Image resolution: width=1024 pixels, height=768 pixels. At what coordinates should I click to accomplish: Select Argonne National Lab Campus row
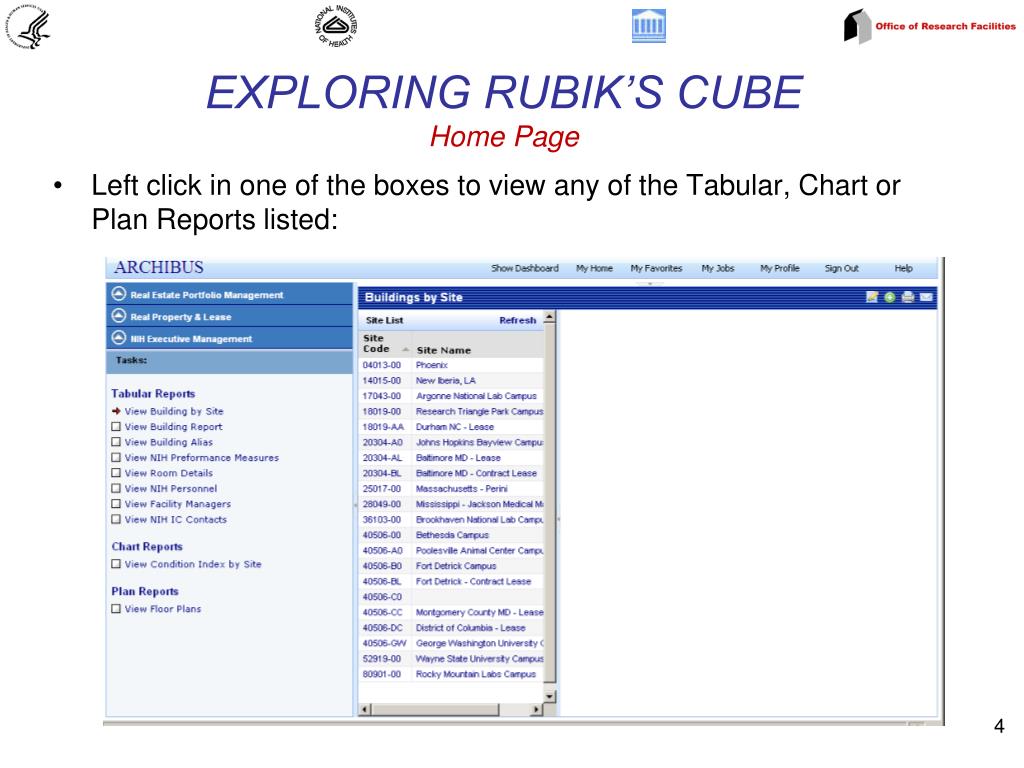(451, 396)
